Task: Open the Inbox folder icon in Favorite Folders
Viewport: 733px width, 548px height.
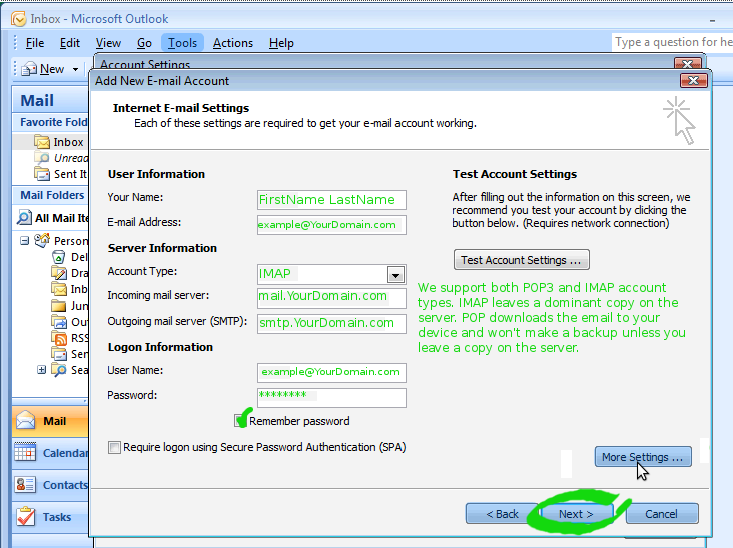Action: tap(42, 142)
